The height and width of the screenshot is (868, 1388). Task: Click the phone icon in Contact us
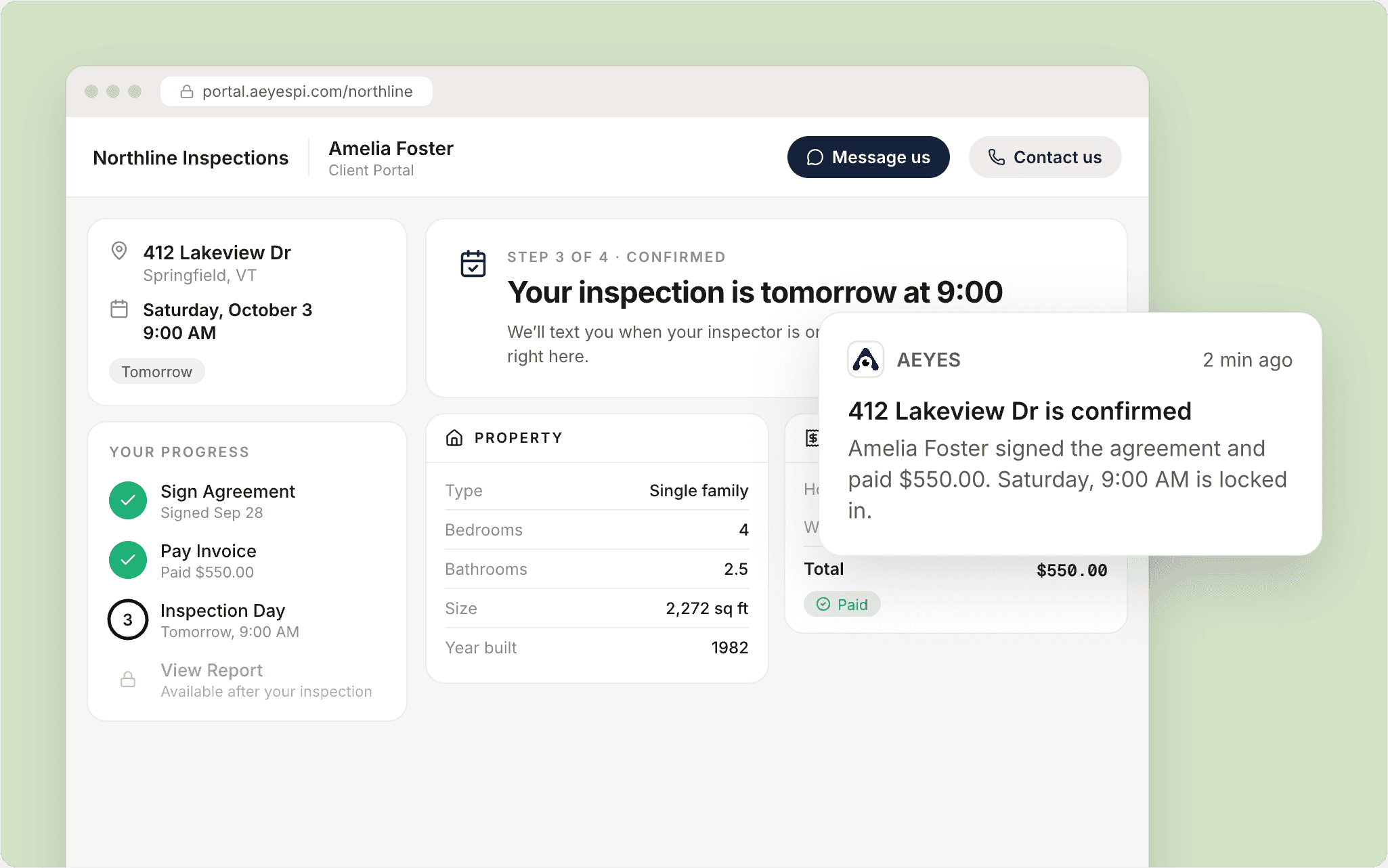(x=997, y=157)
